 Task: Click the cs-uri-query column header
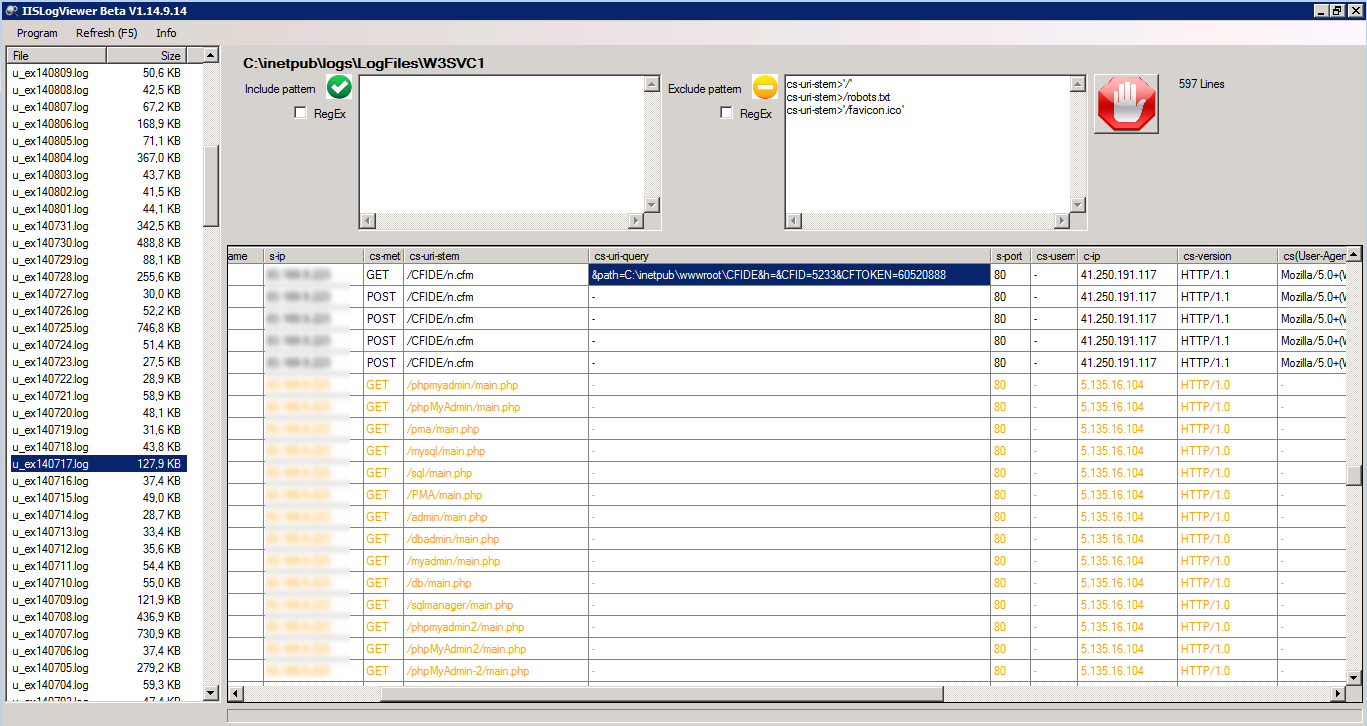(790, 256)
